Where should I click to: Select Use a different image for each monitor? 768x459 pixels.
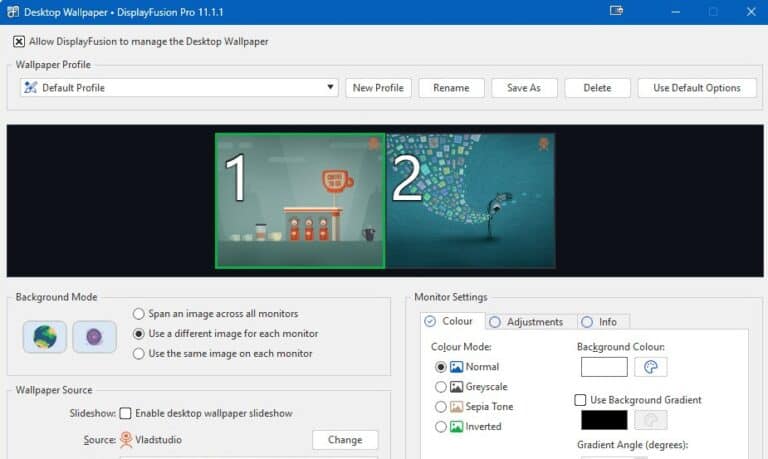click(x=139, y=334)
